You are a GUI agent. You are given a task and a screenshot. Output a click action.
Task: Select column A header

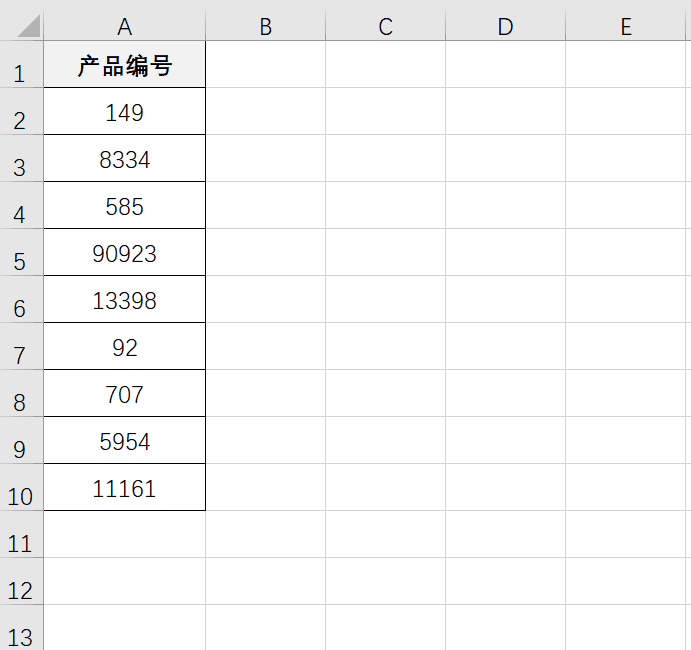125,26
